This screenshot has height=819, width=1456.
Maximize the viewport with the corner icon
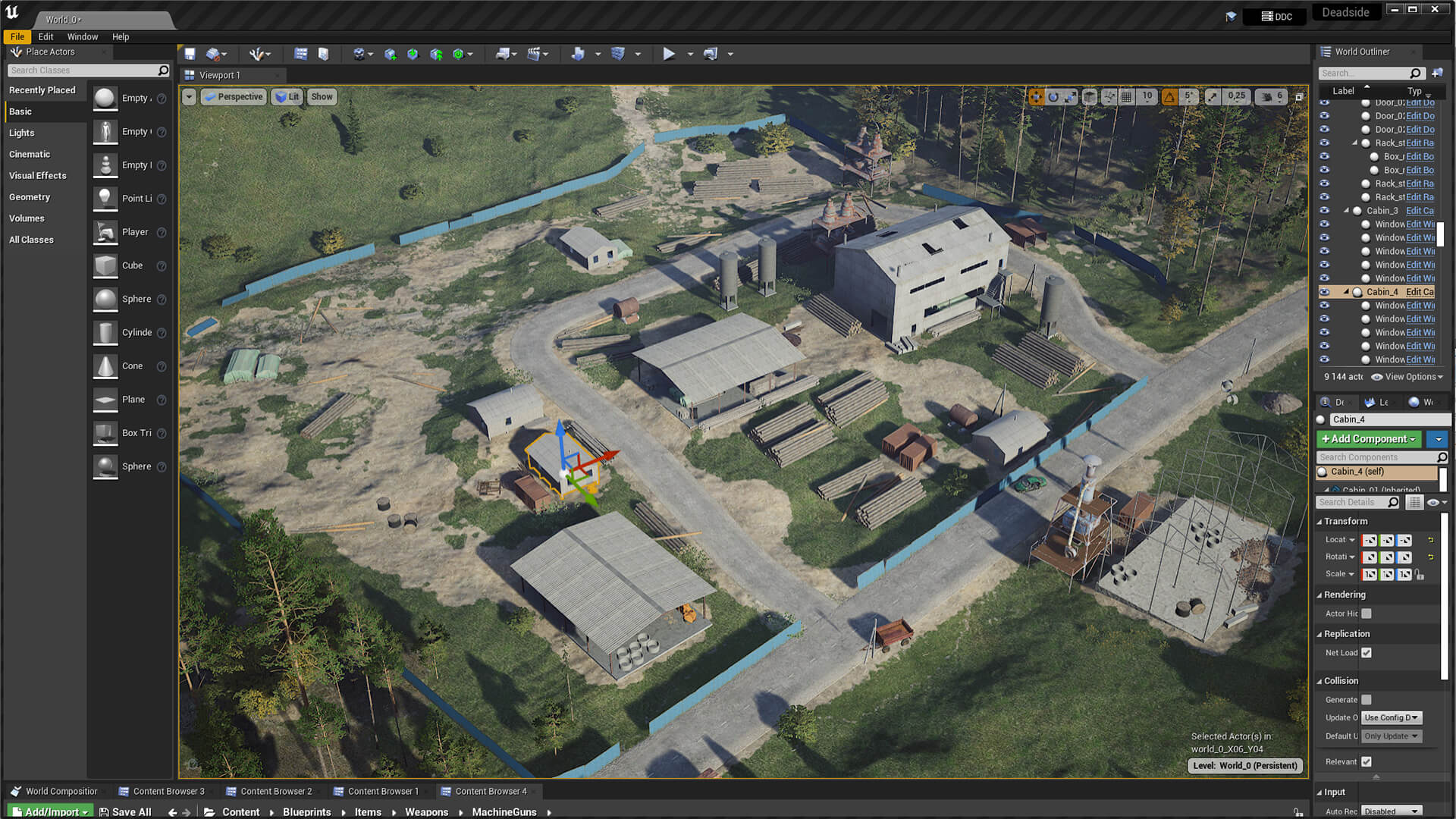coord(1299,97)
